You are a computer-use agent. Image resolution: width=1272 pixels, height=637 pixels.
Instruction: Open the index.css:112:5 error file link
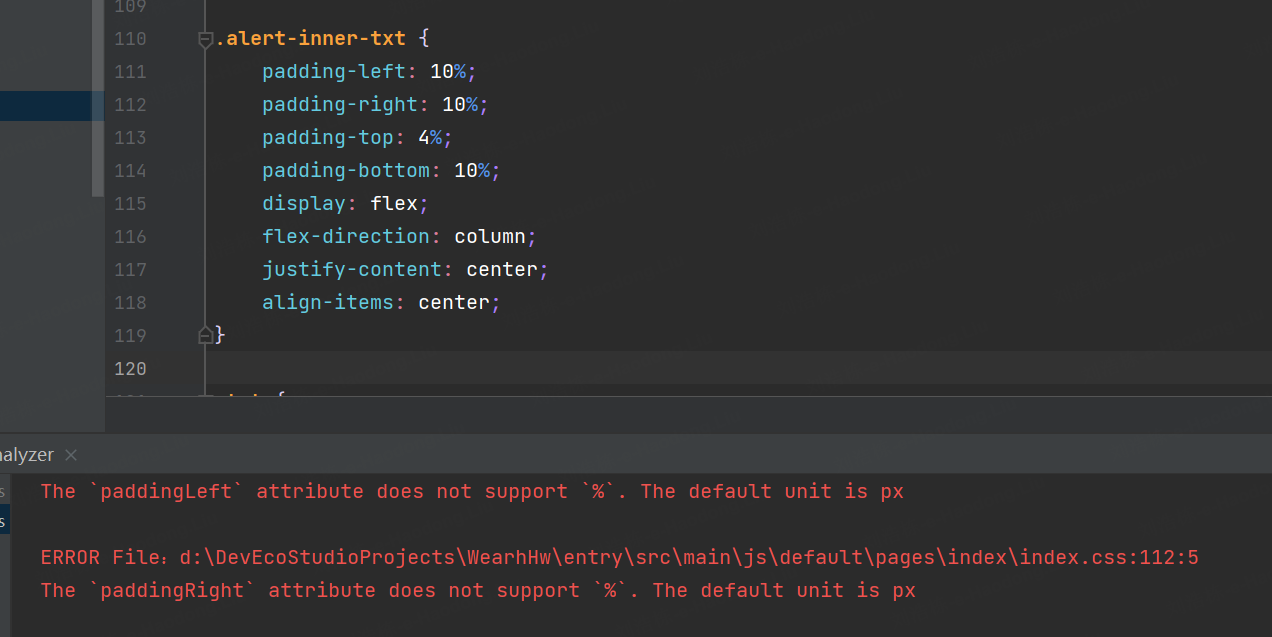click(689, 558)
